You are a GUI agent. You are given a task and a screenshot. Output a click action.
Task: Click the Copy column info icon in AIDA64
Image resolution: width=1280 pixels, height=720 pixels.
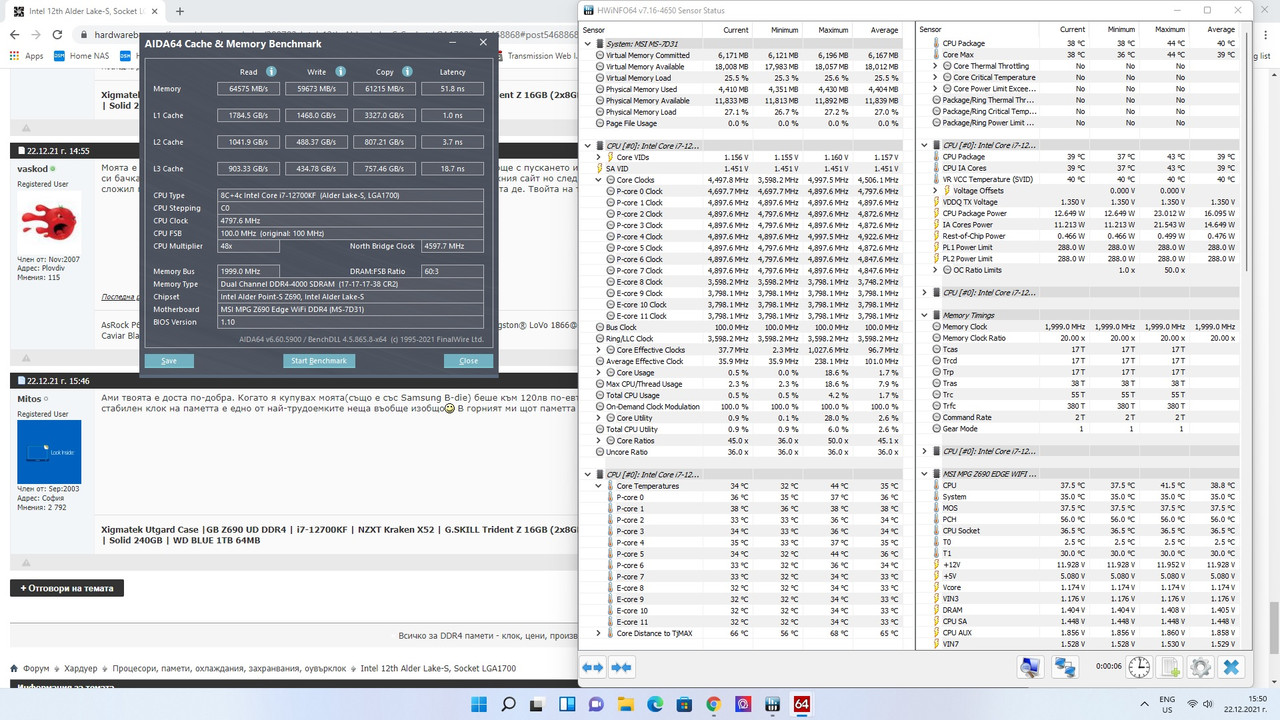[x=408, y=72]
